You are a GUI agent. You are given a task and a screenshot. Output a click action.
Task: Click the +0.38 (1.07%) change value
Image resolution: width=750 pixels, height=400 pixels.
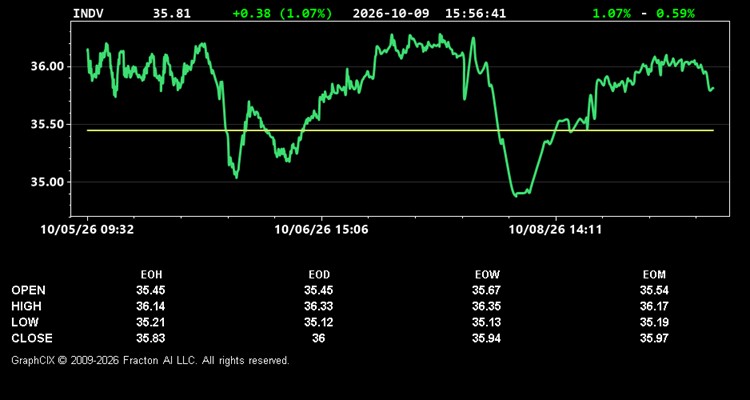[x=282, y=13]
